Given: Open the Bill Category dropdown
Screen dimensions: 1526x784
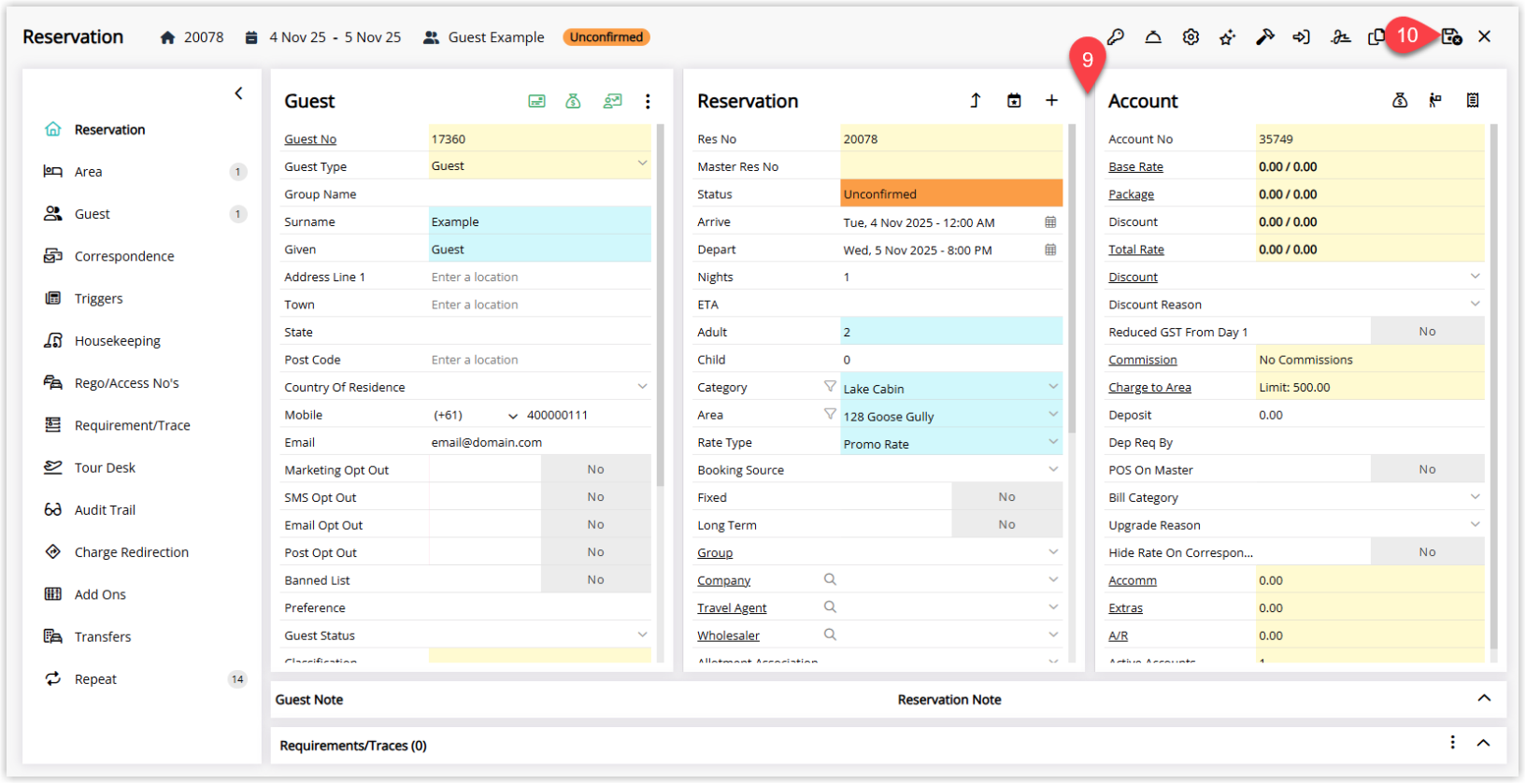Looking at the screenshot, I should [x=1475, y=497].
